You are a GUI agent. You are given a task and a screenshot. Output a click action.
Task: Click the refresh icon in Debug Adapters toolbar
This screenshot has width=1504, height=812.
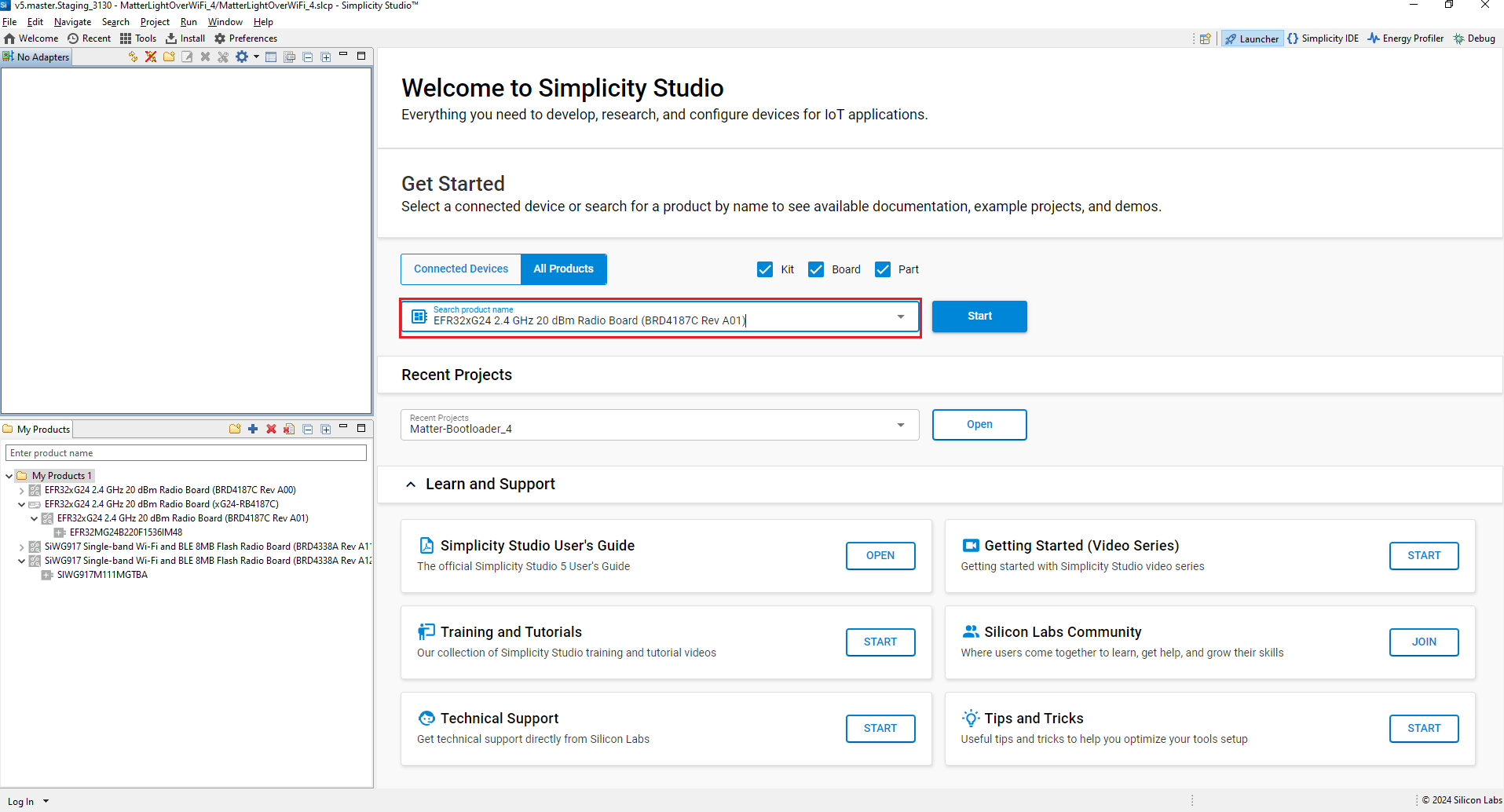tap(133, 57)
